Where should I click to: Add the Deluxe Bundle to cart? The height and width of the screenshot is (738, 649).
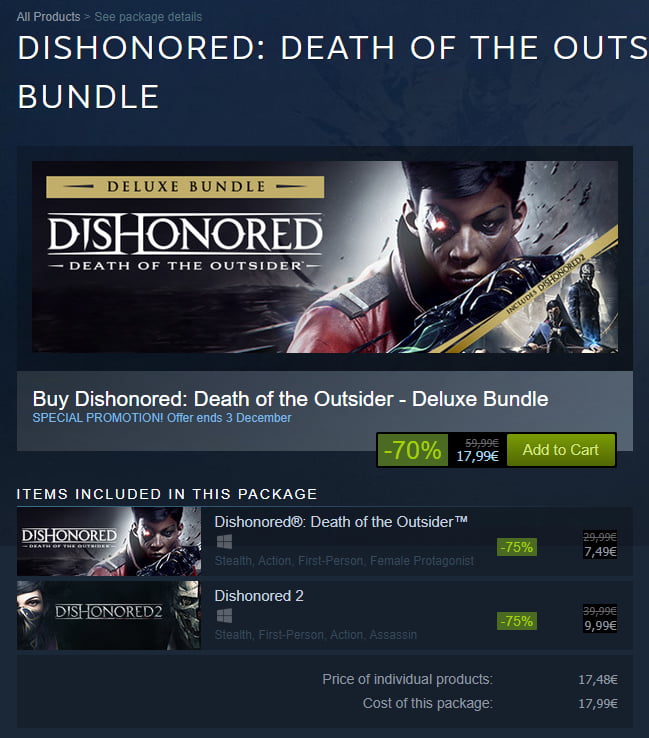click(561, 450)
